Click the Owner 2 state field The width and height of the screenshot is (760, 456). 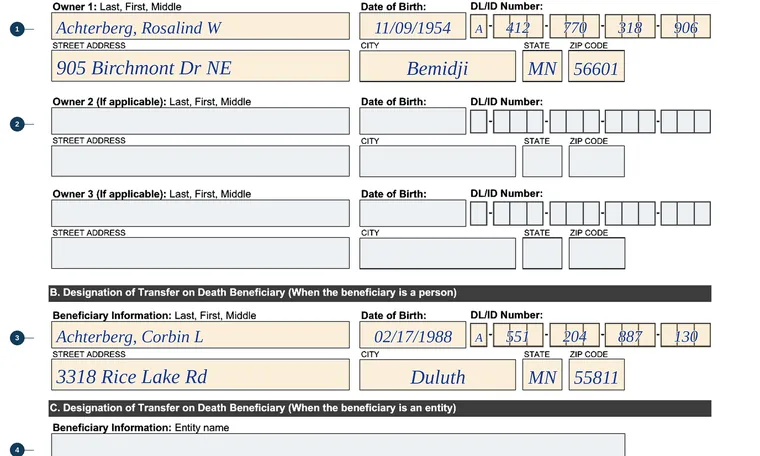point(542,161)
